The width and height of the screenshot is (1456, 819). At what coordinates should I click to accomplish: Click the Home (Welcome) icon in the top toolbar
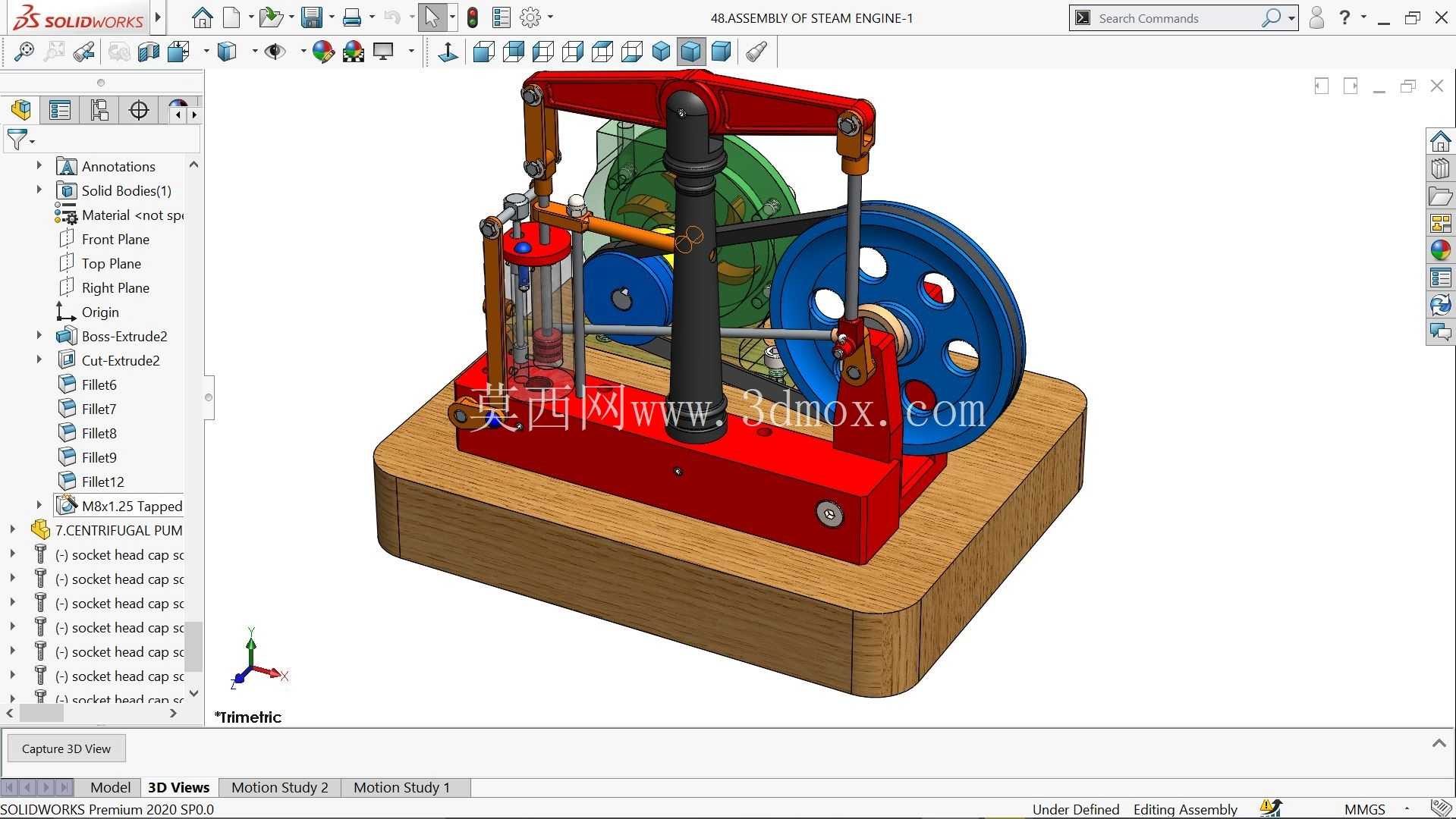[202, 17]
